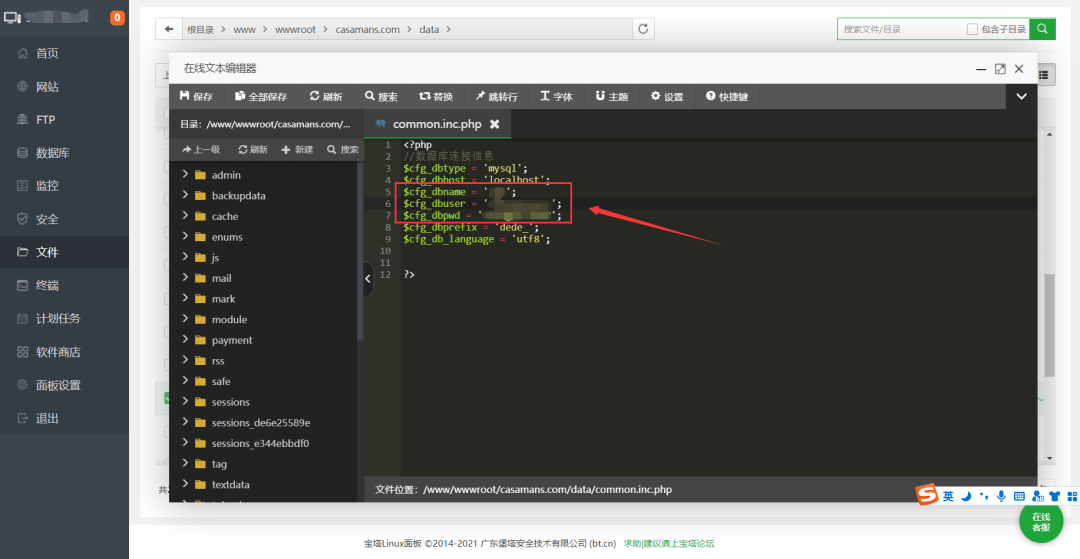Screen dimensions: 1080x559
Task: Toggle include subdirectories checkbox
Action: click(x=972, y=30)
